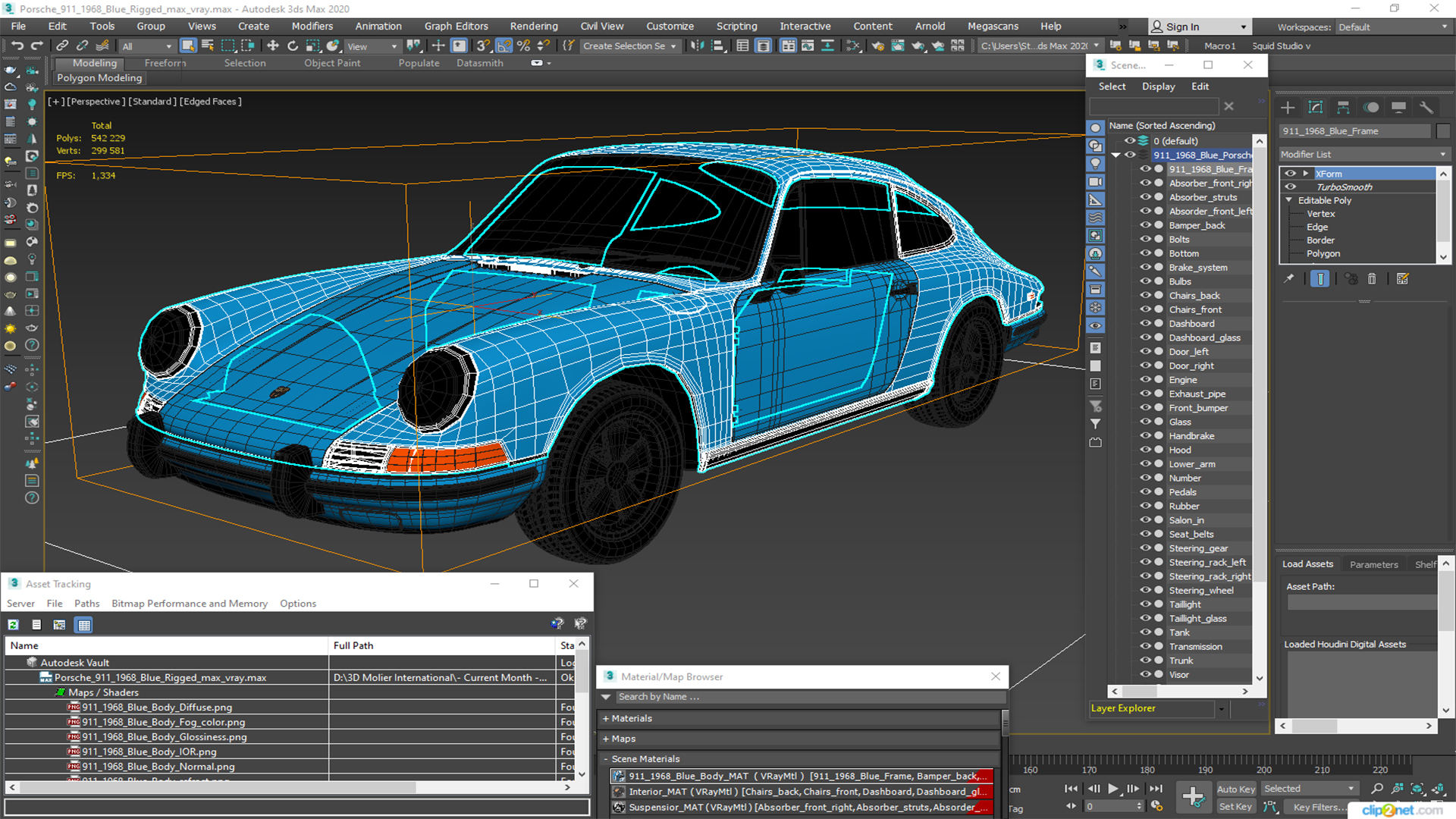The width and height of the screenshot is (1456, 819).
Task: Open the Modifier List dropdown
Action: click(x=1363, y=154)
